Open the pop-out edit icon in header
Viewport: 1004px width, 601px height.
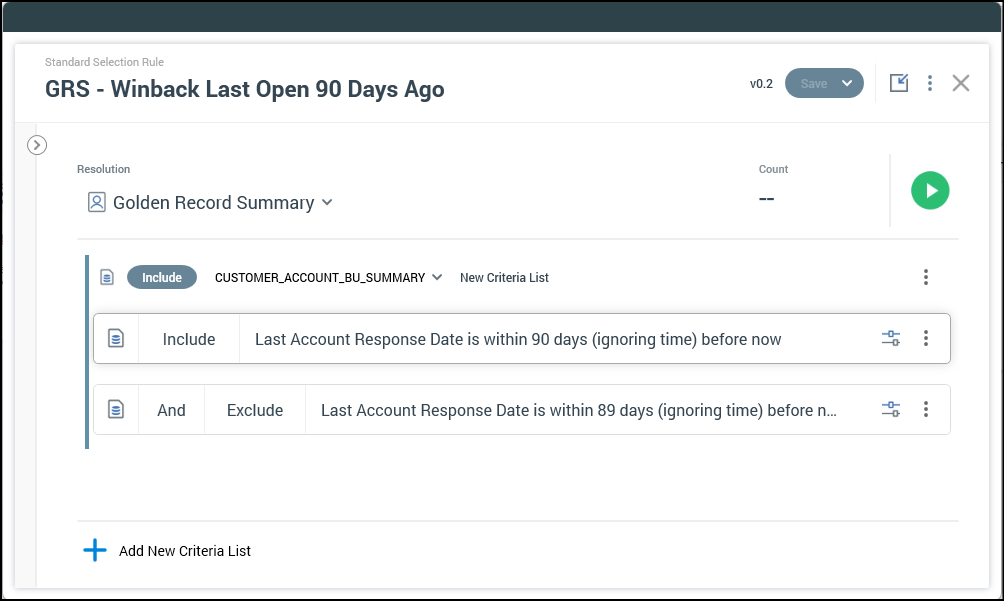click(x=899, y=83)
